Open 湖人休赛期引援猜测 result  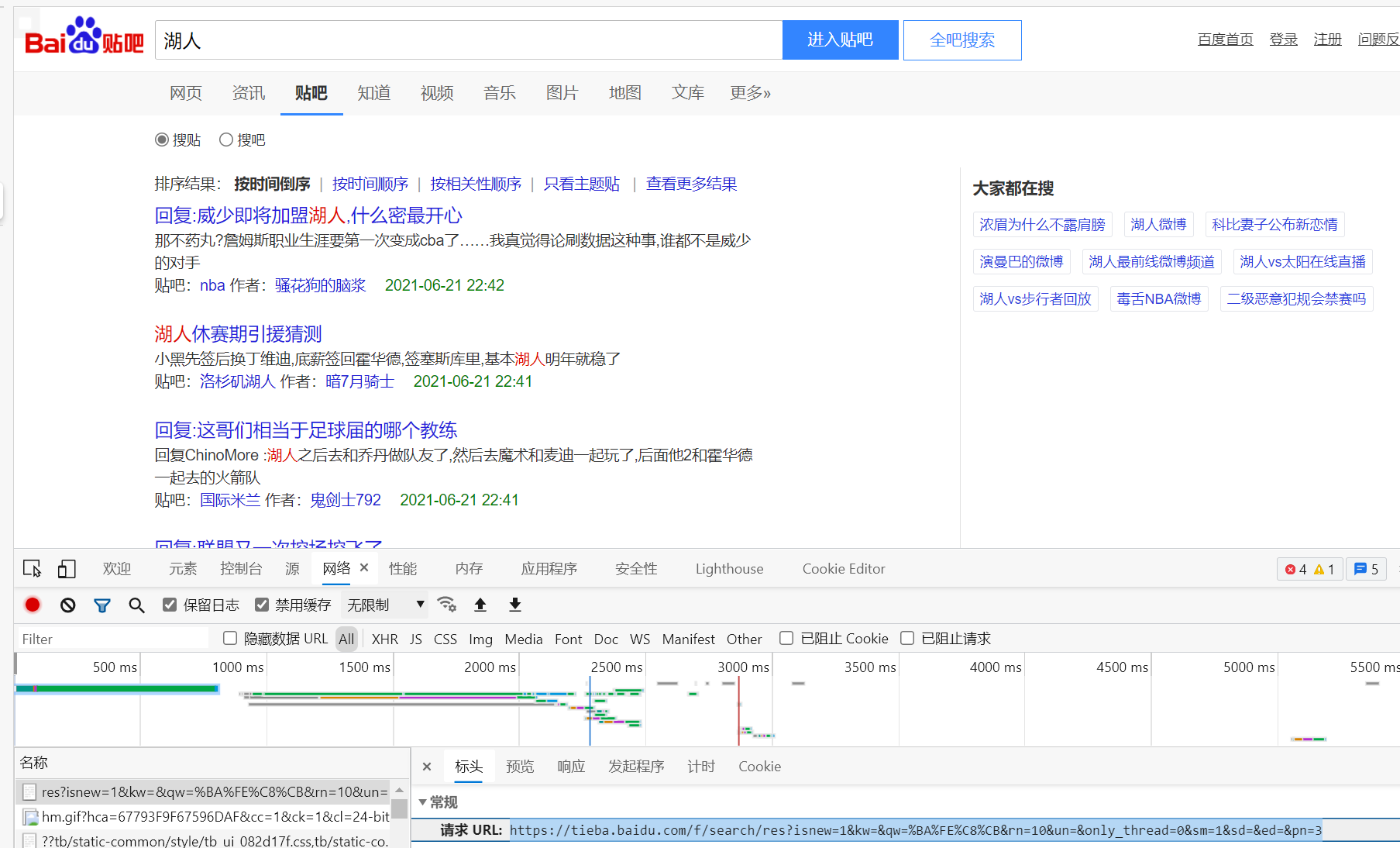(238, 334)
